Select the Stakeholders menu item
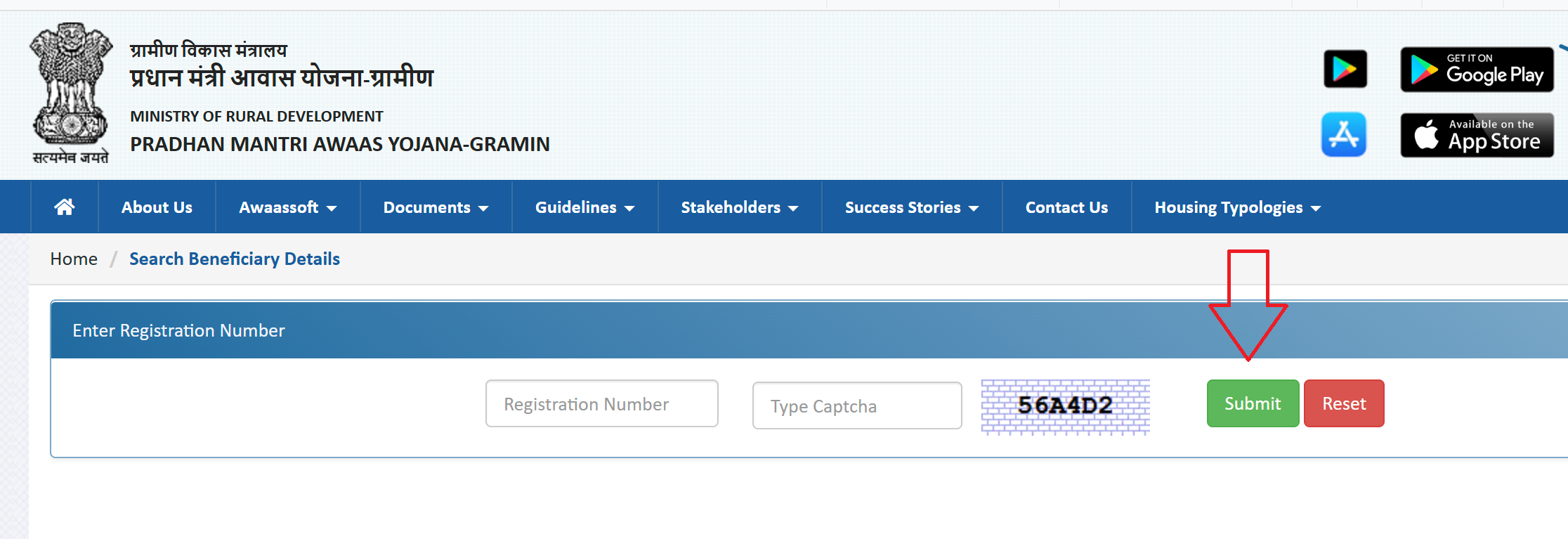 (738, 207)
